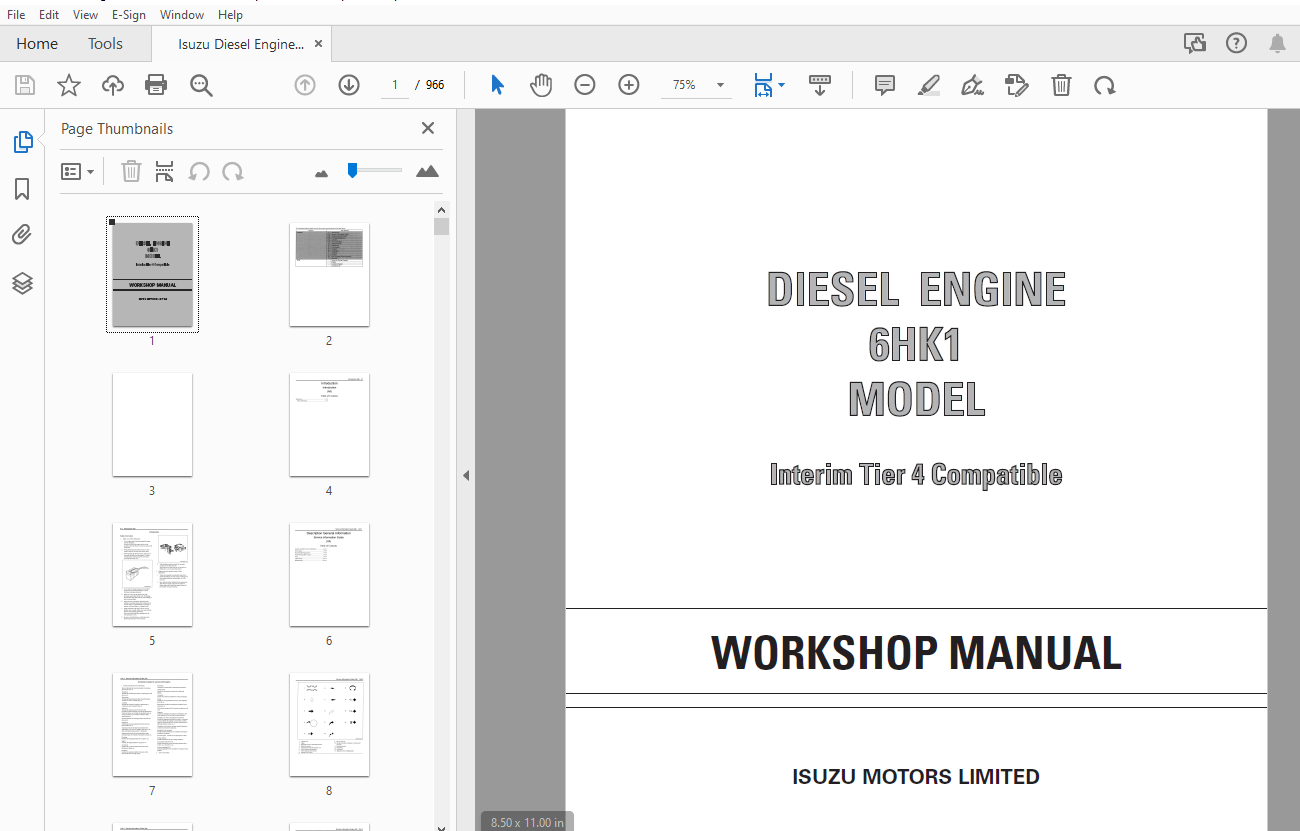This screenshot has width=1300, height=831.
Task: Go to next page arrow
Action: pos(349,85)
